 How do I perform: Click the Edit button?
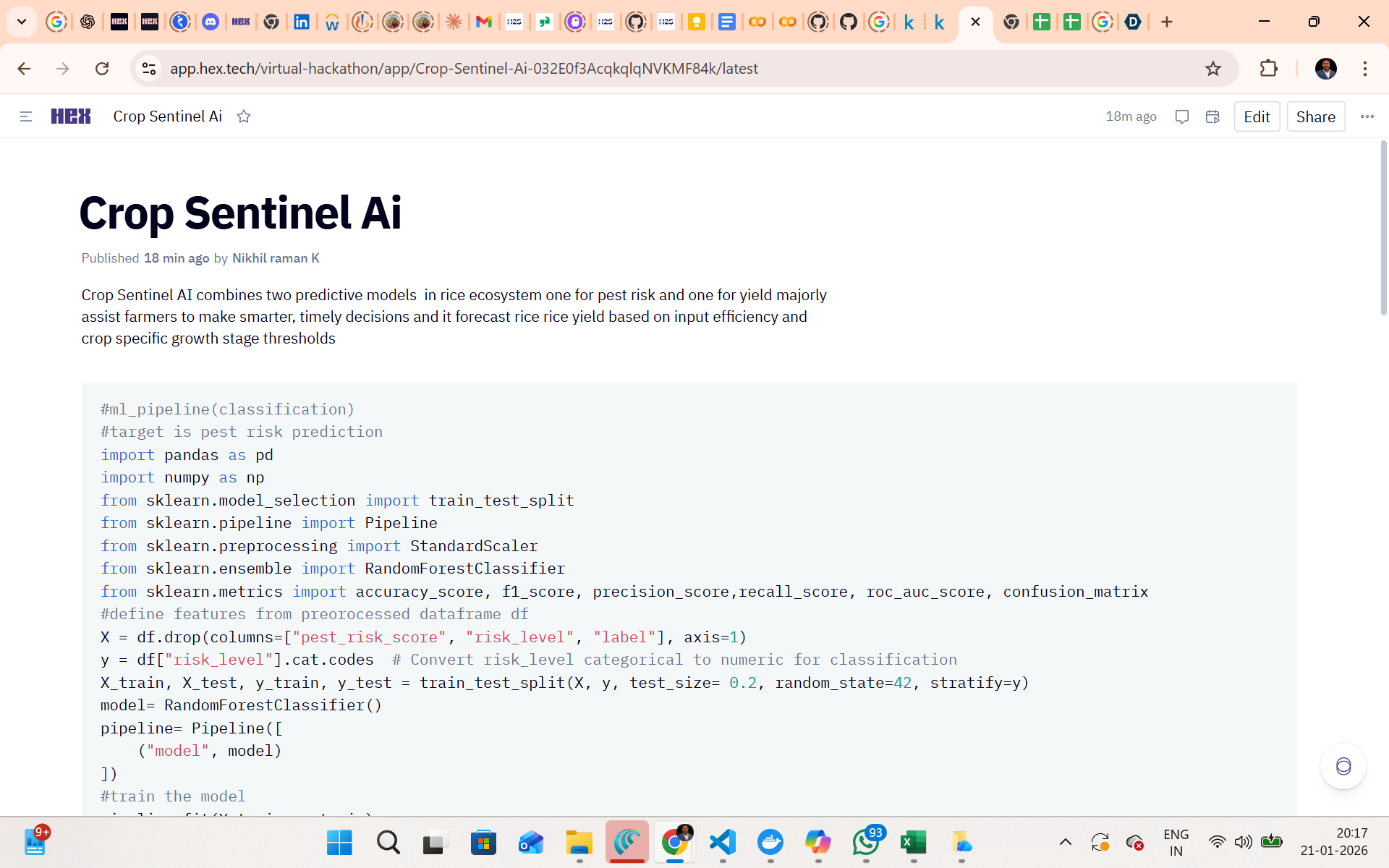pos(1257,116)
